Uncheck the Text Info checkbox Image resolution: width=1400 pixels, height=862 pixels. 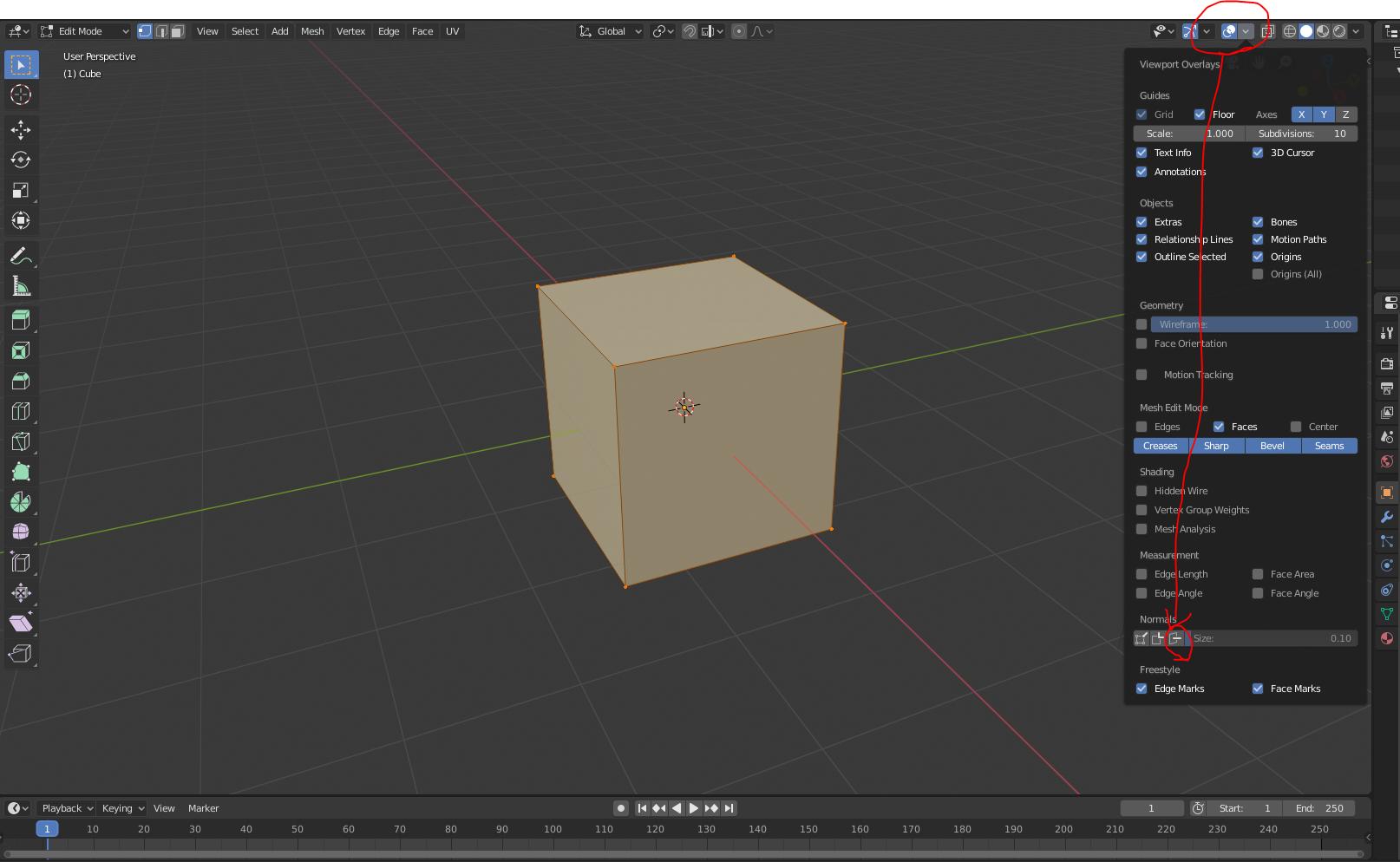coord(1142,153)
